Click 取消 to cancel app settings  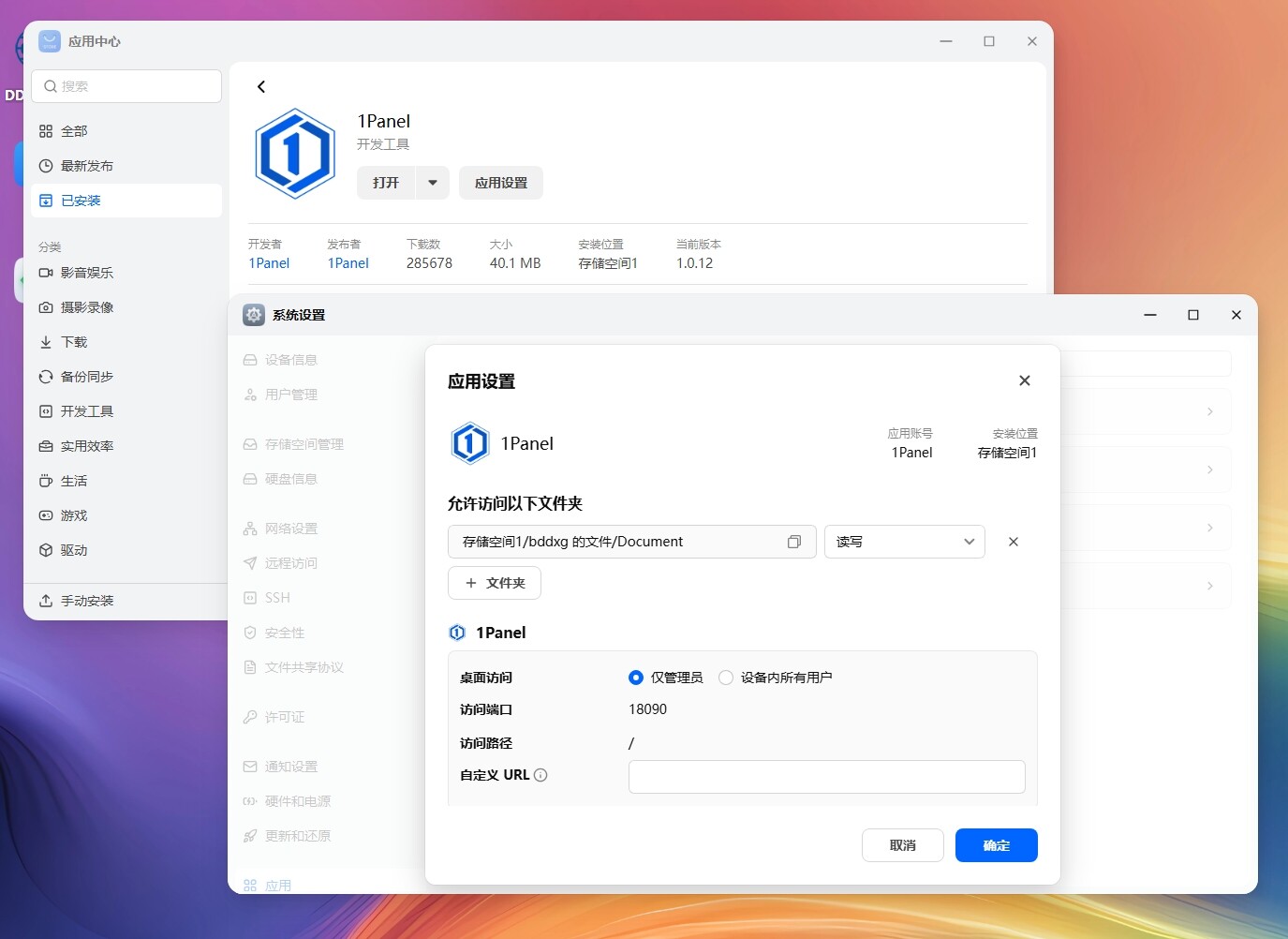pos(902,845)
